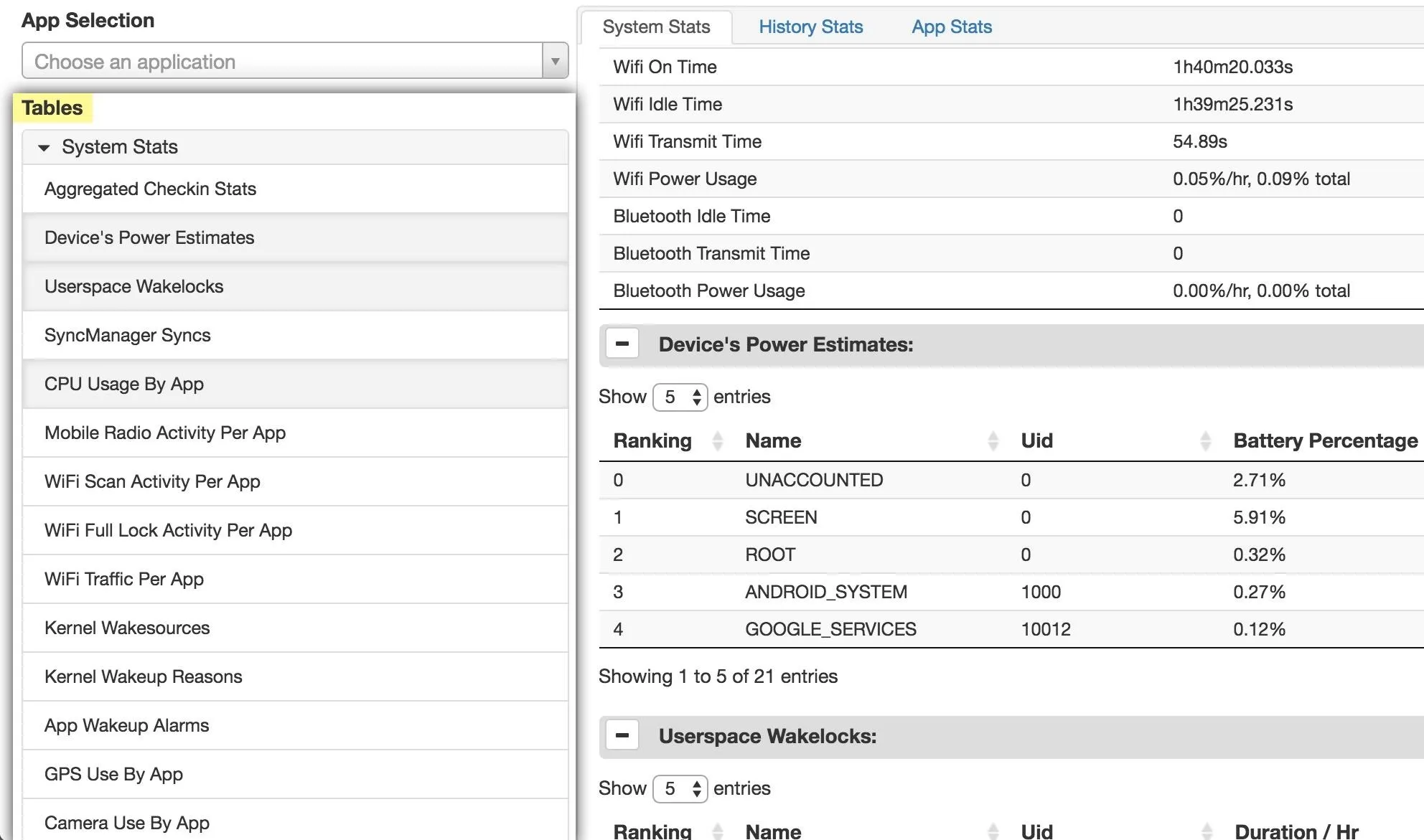
Task: Click the application dropdown arrow button
Action: 555,61
